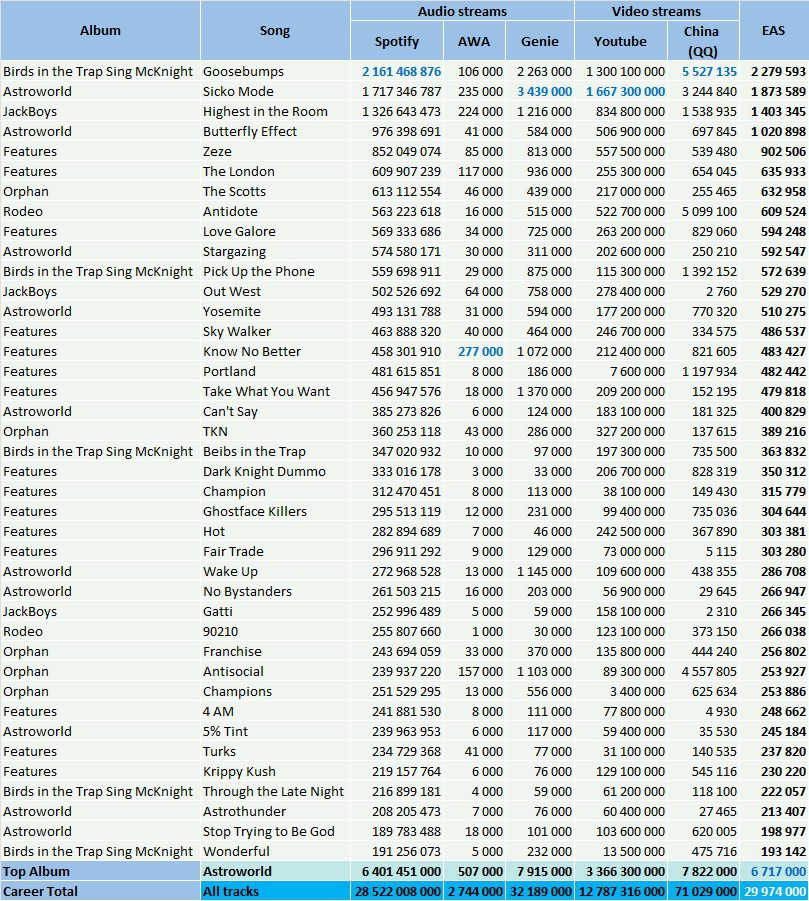Click the Youtube column header

[621, 41]
